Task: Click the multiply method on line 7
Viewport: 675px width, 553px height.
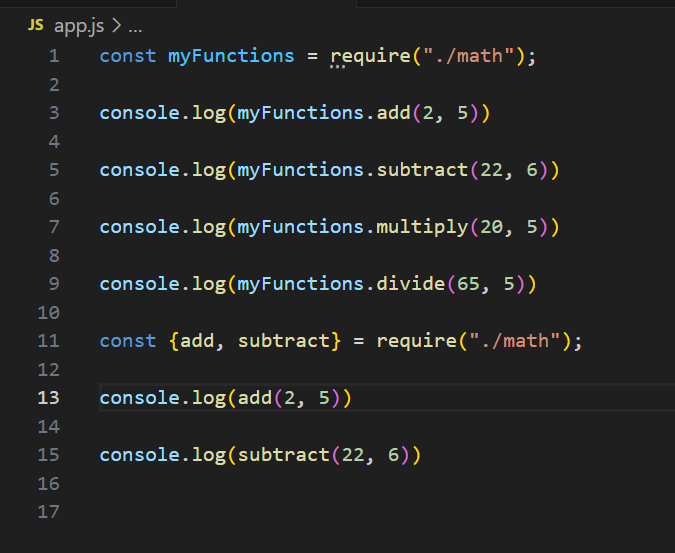Action: pos(422,227)
